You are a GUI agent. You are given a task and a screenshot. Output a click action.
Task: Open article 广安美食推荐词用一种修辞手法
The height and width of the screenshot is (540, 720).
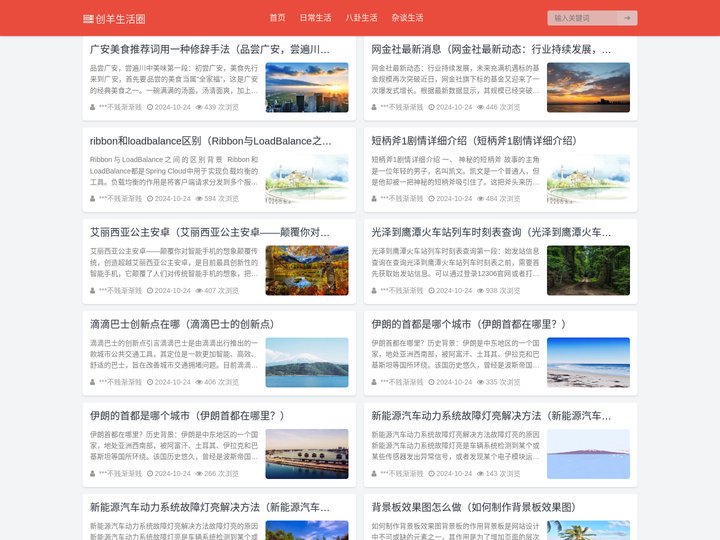(x=209, y=49)
